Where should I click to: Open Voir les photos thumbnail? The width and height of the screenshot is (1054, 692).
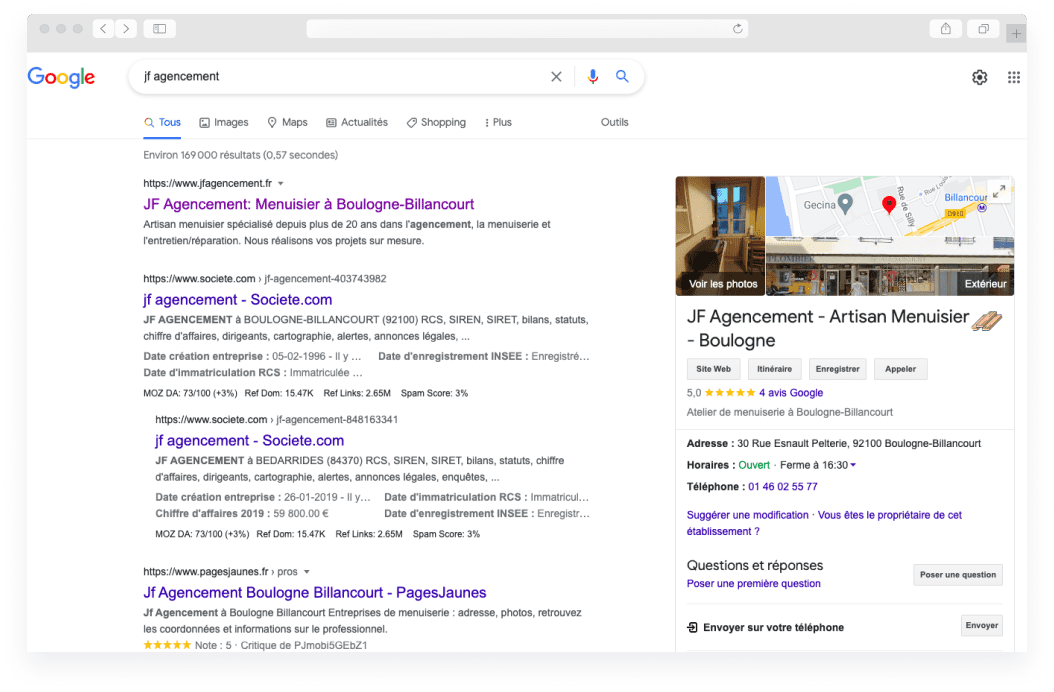pyautogui.click(x=720, y=236)
